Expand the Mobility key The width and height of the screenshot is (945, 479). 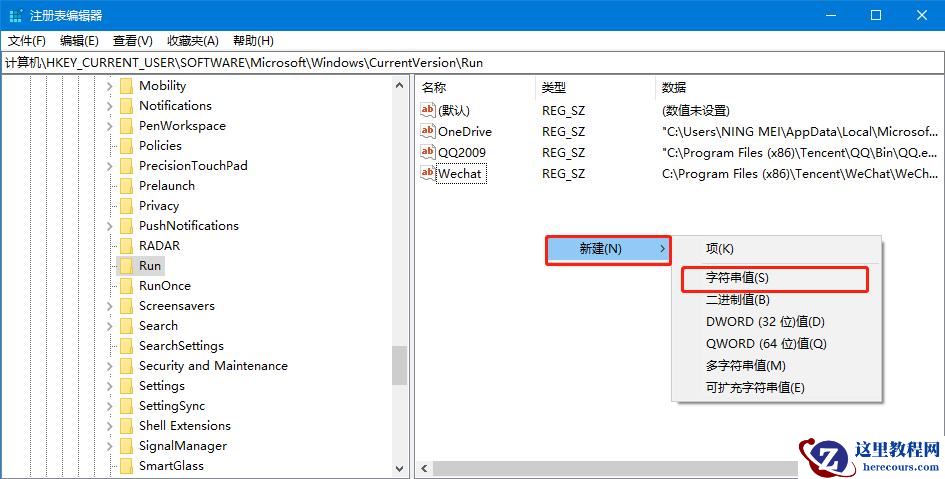click(x=110, y=86)
